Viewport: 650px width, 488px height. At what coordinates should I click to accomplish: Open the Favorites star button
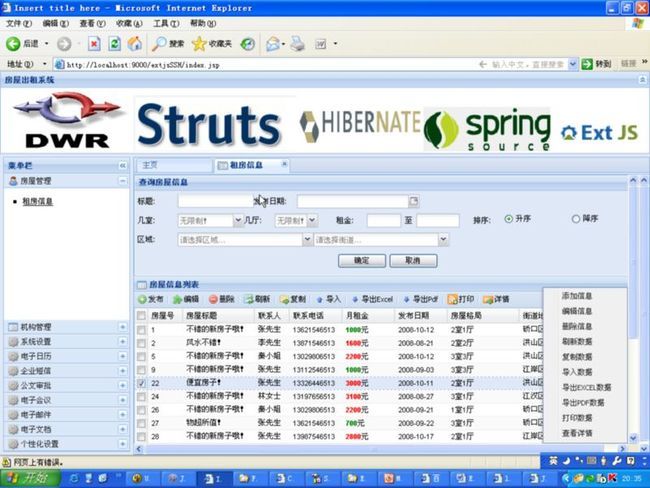pyautogui.click(x=212, y=44)
